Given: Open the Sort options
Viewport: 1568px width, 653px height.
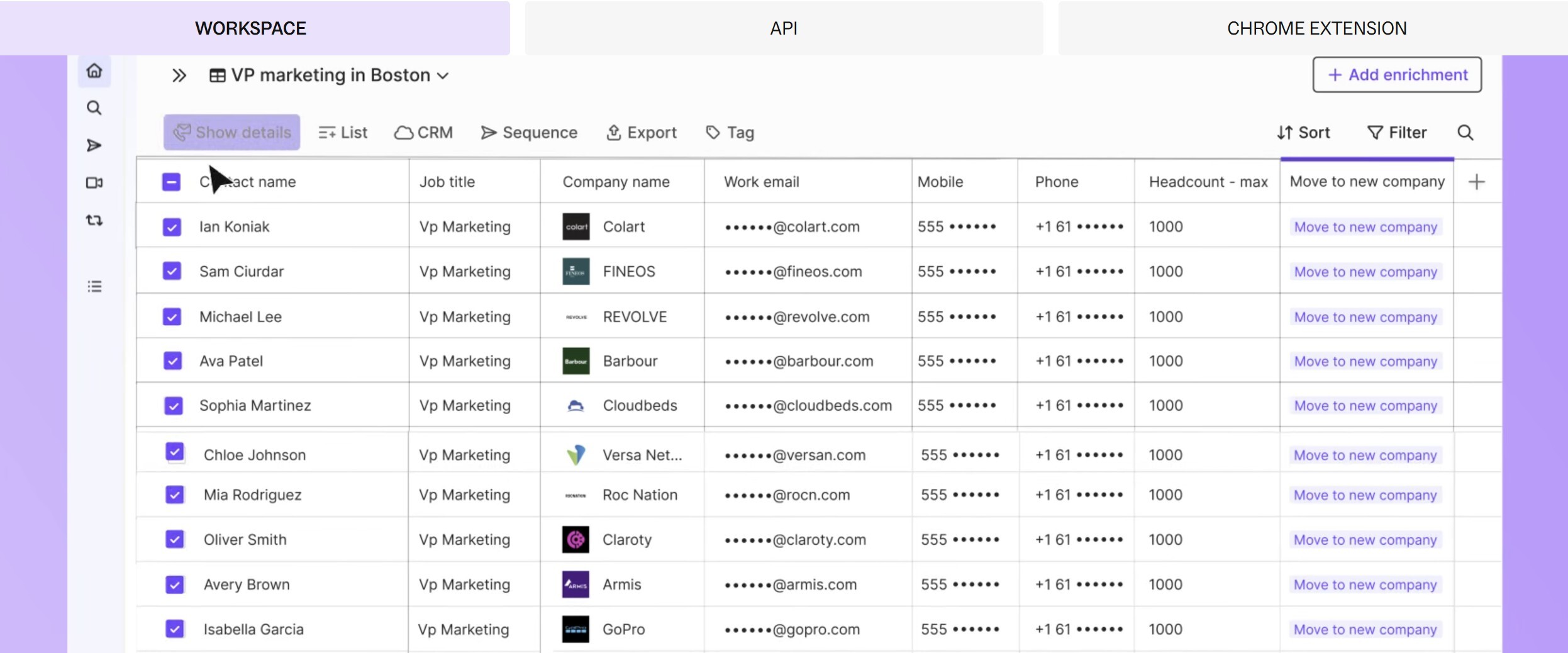Looking at the screenshot, I should (1304, 132).
